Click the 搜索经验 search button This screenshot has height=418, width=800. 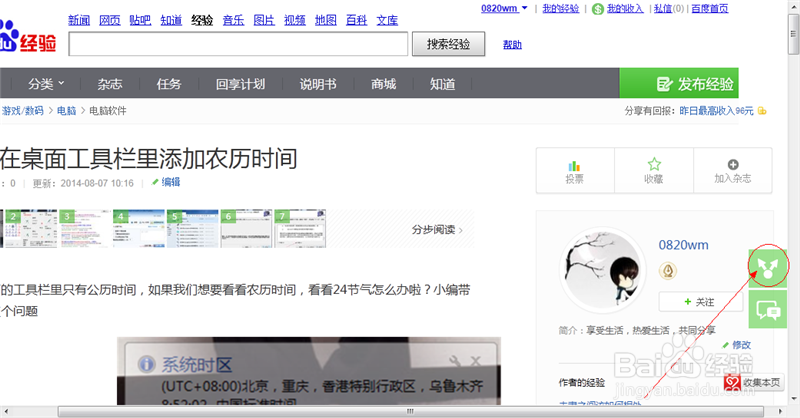[x=448, y=44]
